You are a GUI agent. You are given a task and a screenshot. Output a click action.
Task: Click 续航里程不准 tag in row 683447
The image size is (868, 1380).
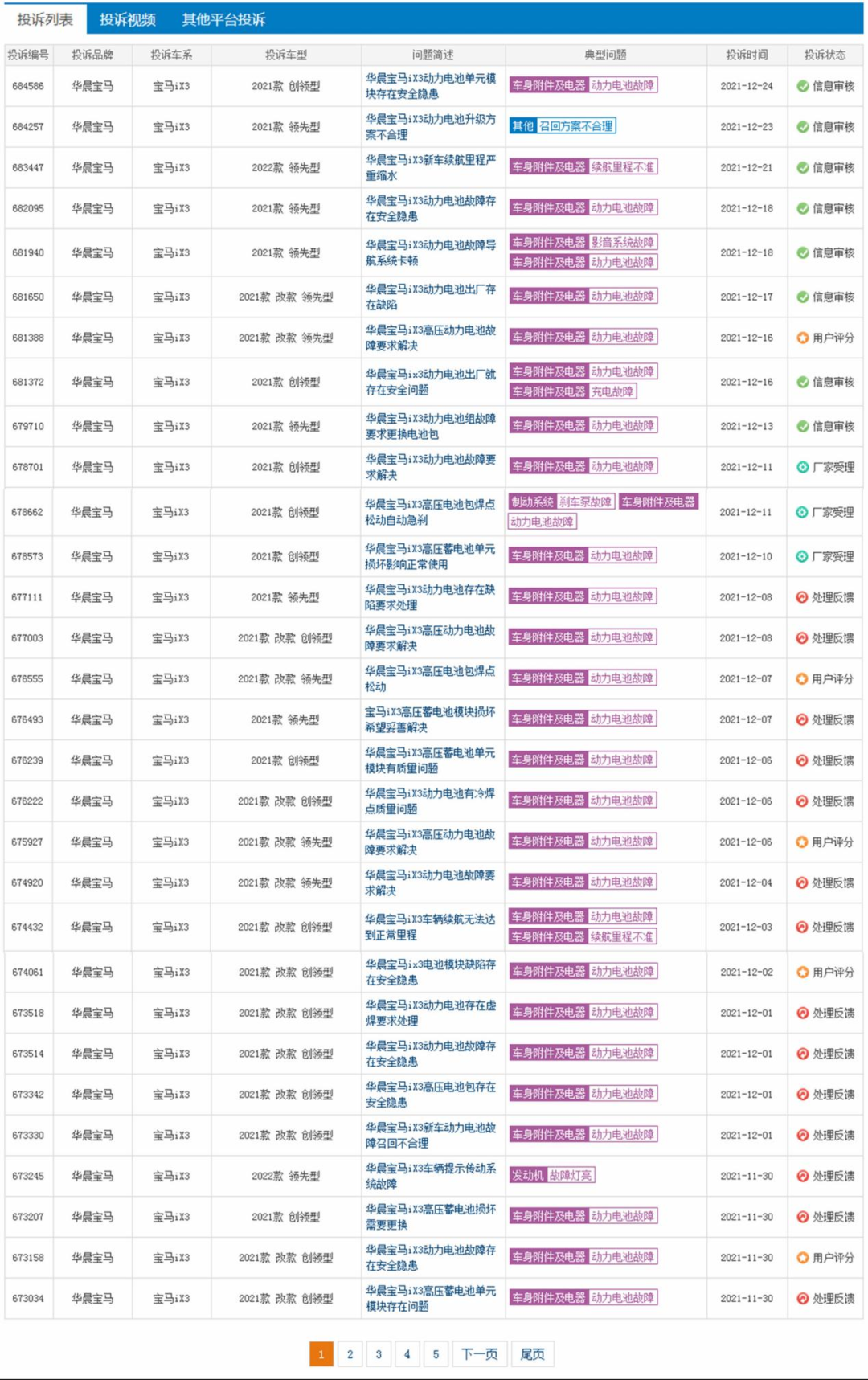623,167
